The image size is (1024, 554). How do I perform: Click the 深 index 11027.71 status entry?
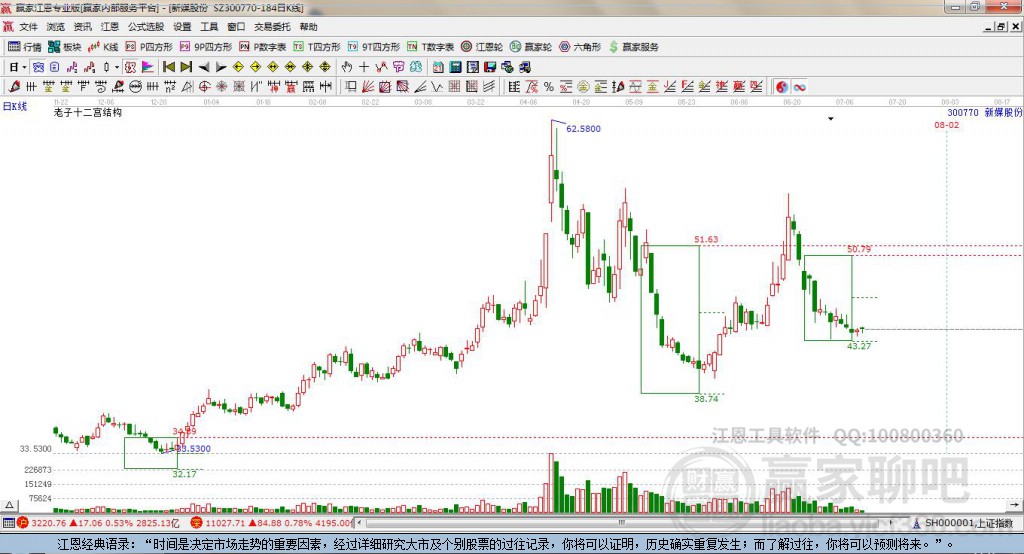[272, 523]
